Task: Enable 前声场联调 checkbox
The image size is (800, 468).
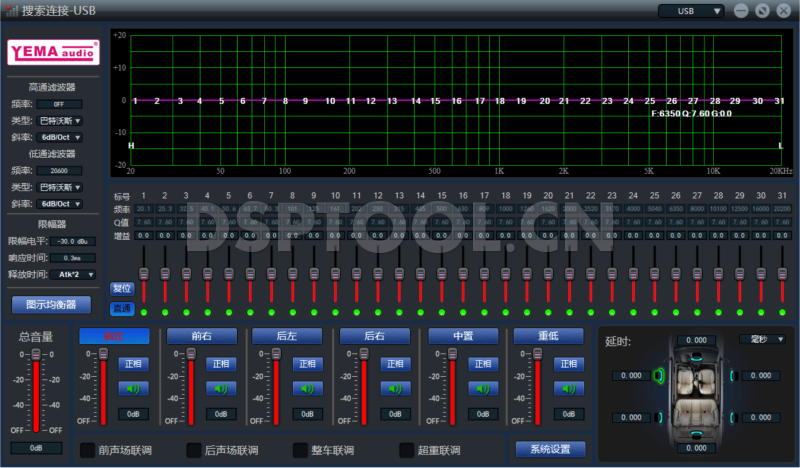Action: (88, 450)
